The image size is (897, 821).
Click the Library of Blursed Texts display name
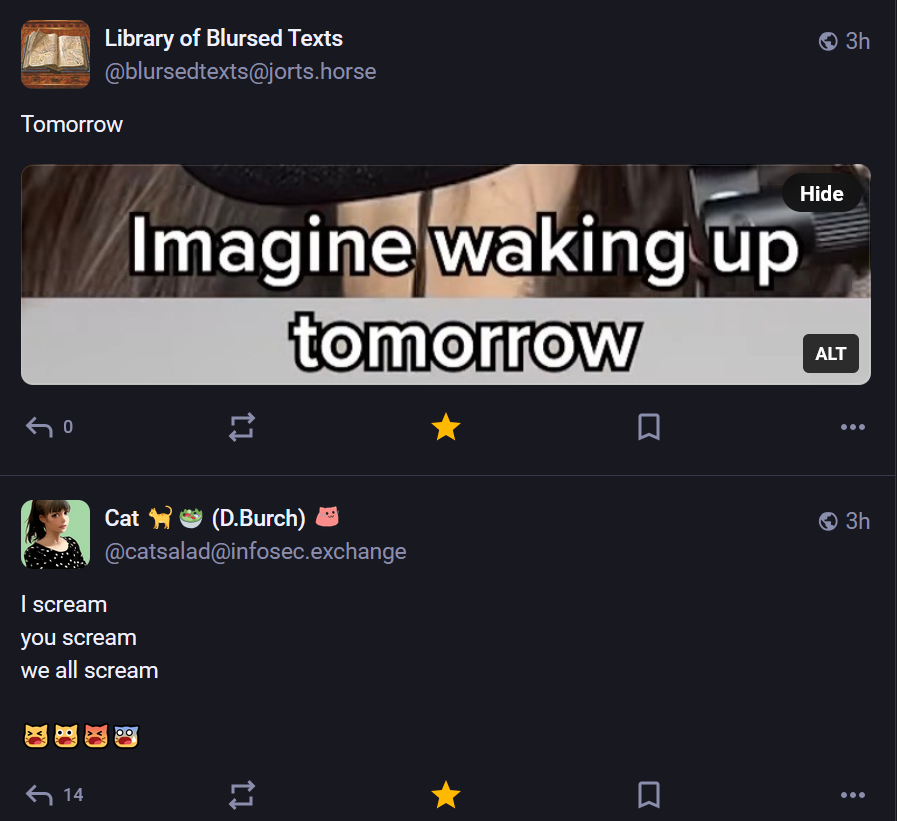[224, 38]
